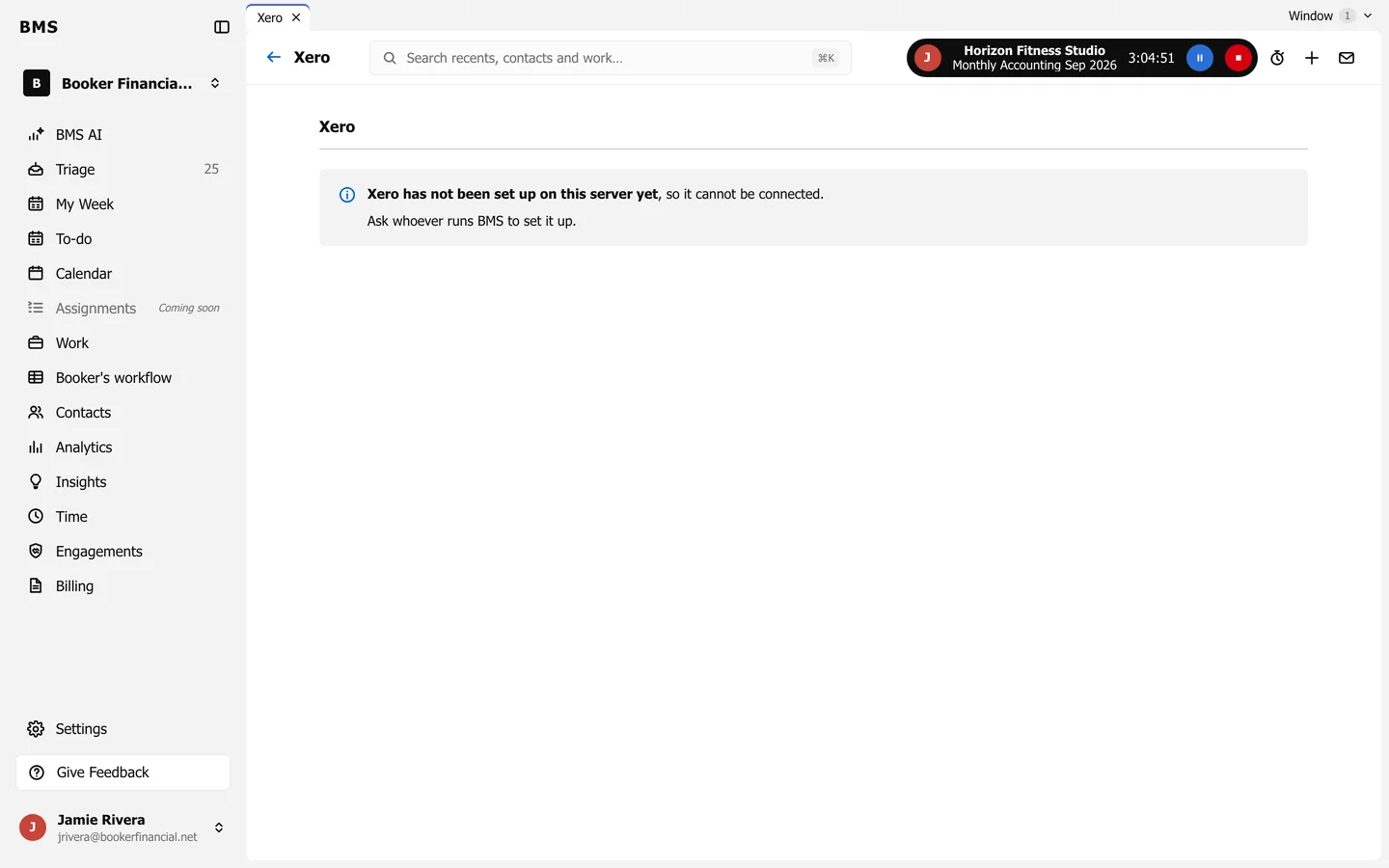1389x868 pixels.
Task: Go to My Week view
Action: click(123, 204)
